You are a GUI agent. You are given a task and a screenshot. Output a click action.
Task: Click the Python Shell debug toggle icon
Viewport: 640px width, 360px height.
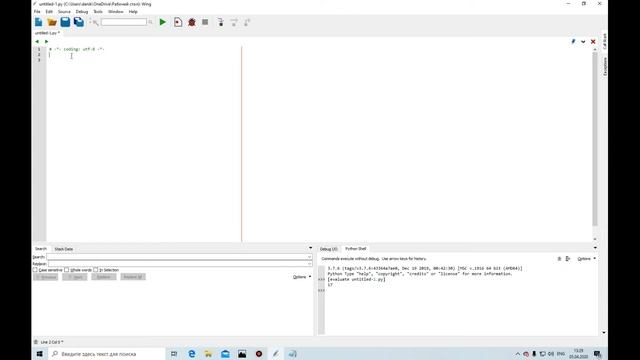pos(568,259)
